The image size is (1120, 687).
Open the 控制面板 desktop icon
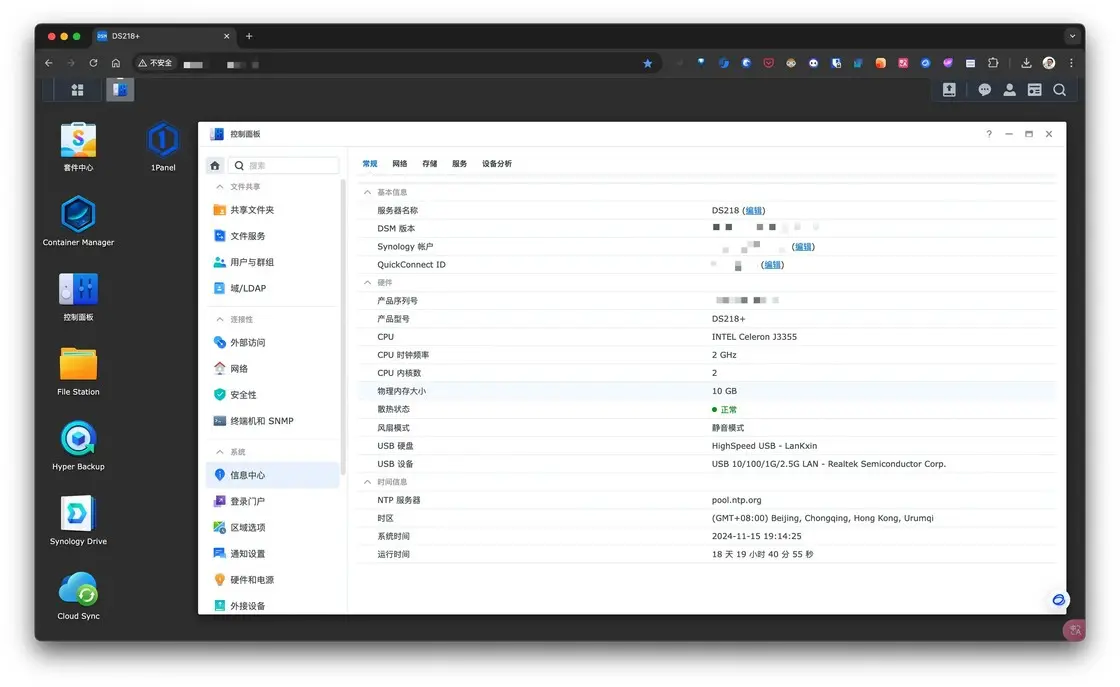(x=79, y=296)
